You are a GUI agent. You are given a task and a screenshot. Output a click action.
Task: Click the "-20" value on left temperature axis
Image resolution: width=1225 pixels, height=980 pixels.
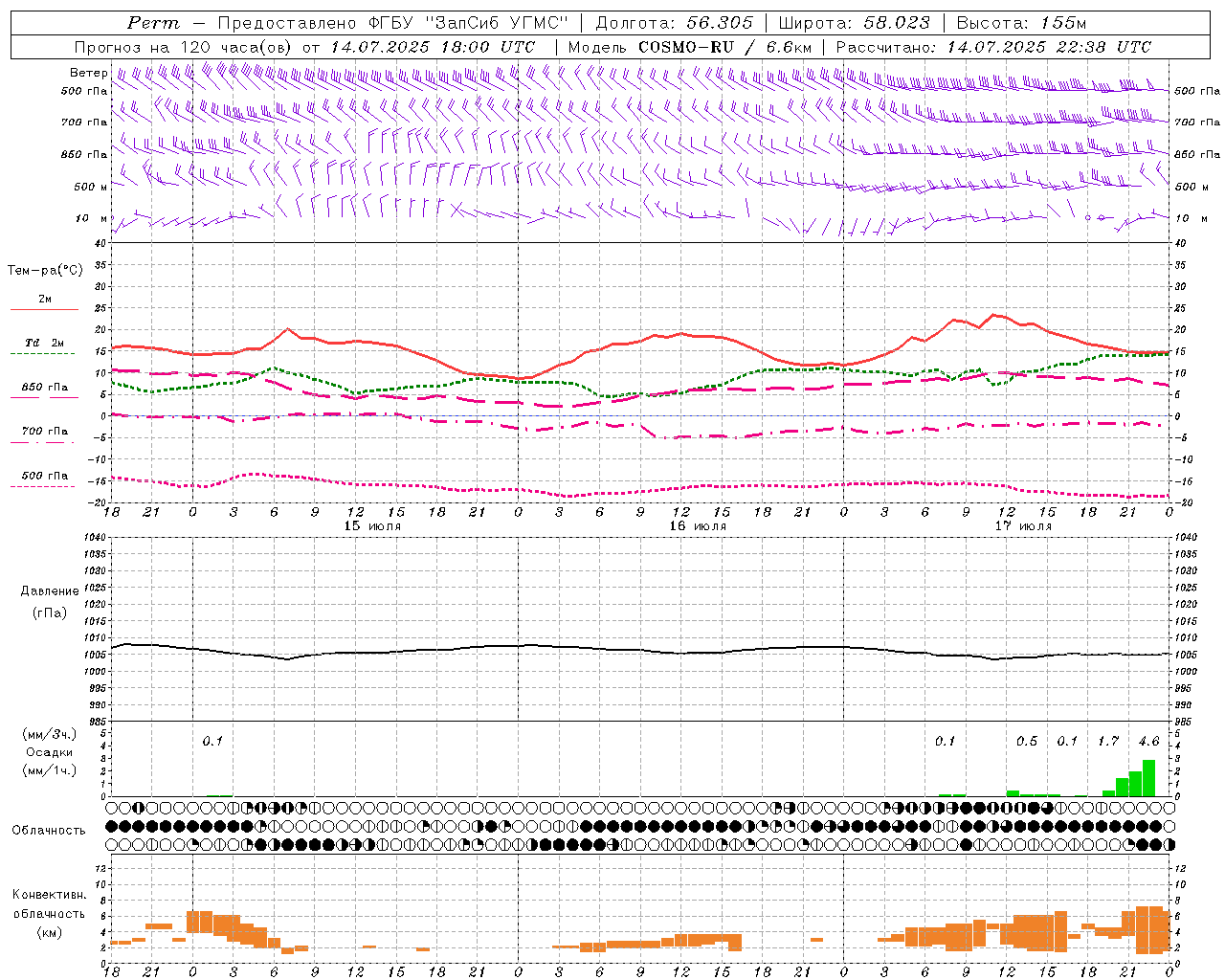click(97, 502)
